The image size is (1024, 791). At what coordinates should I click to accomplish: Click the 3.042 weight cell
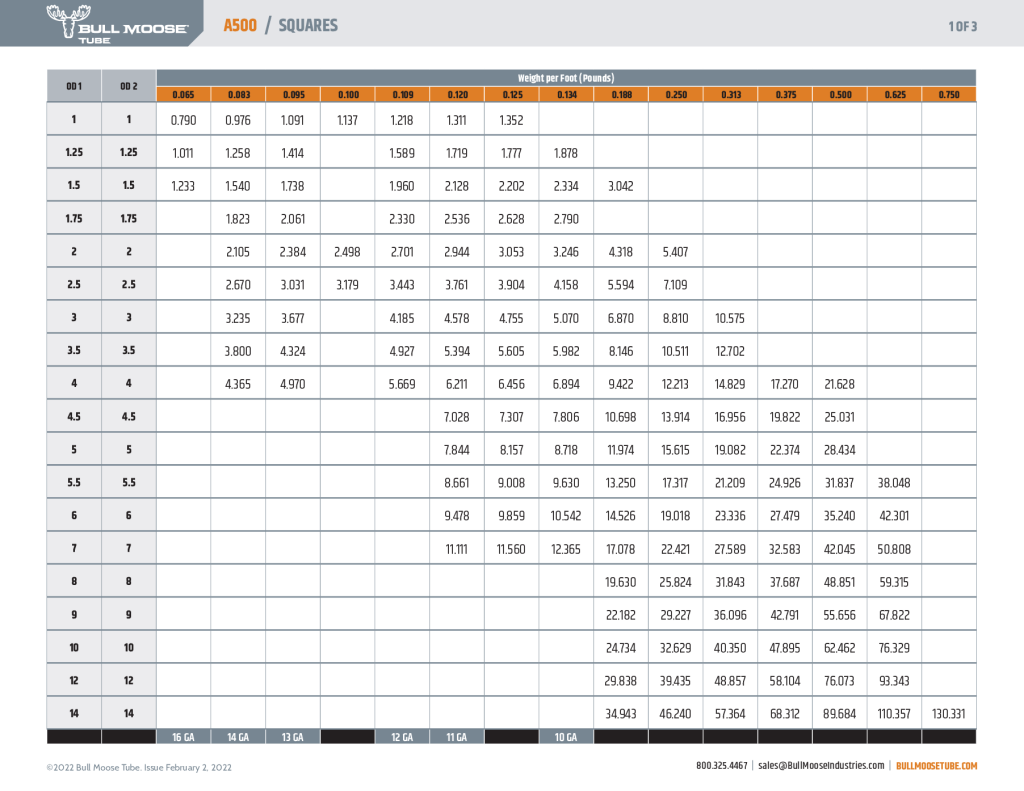click(x=620, y=186)
